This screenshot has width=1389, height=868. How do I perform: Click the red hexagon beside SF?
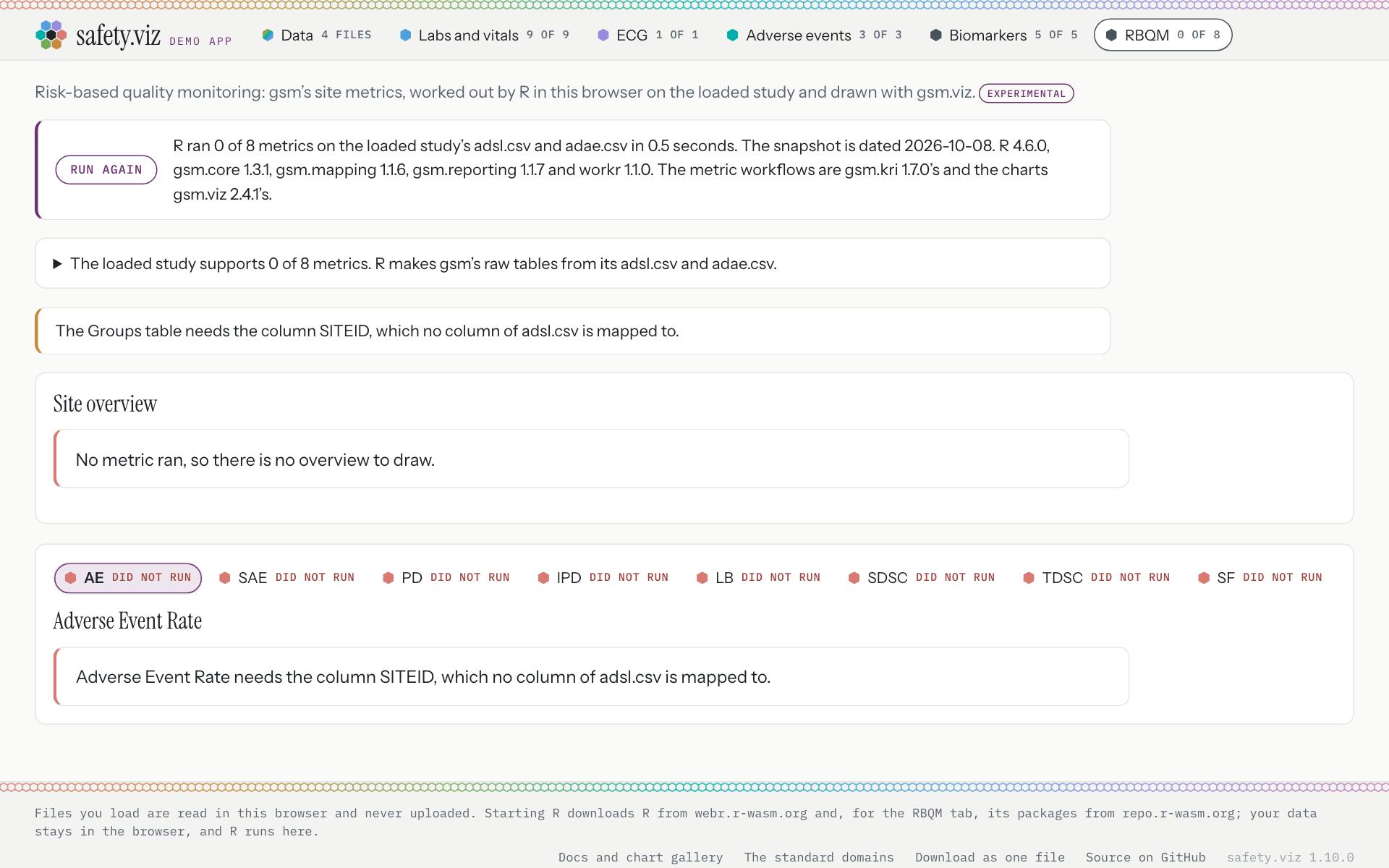(1204, 578)
